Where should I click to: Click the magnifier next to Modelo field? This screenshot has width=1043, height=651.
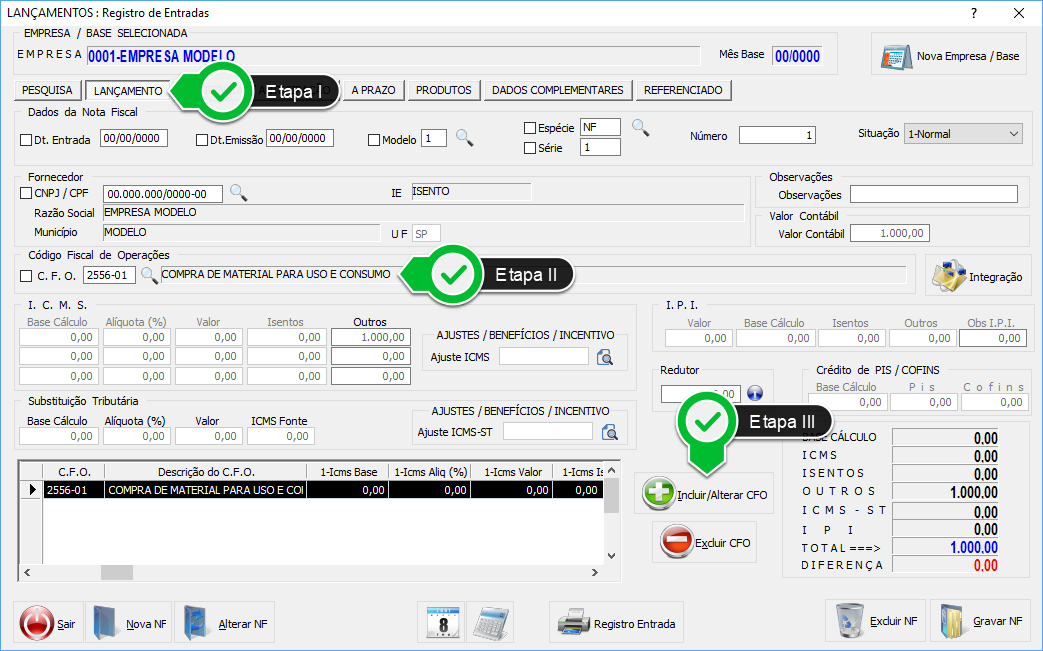coord(464,139)
